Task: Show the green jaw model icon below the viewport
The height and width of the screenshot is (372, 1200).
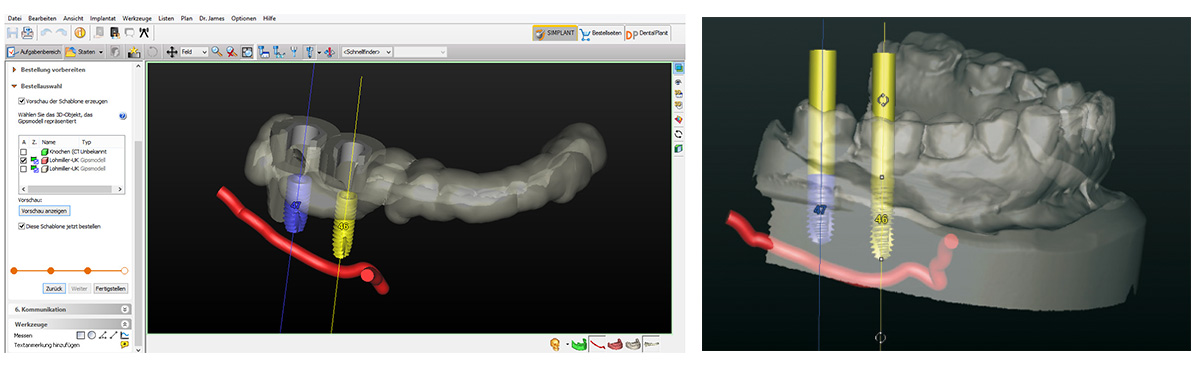Action: (580, 344)
